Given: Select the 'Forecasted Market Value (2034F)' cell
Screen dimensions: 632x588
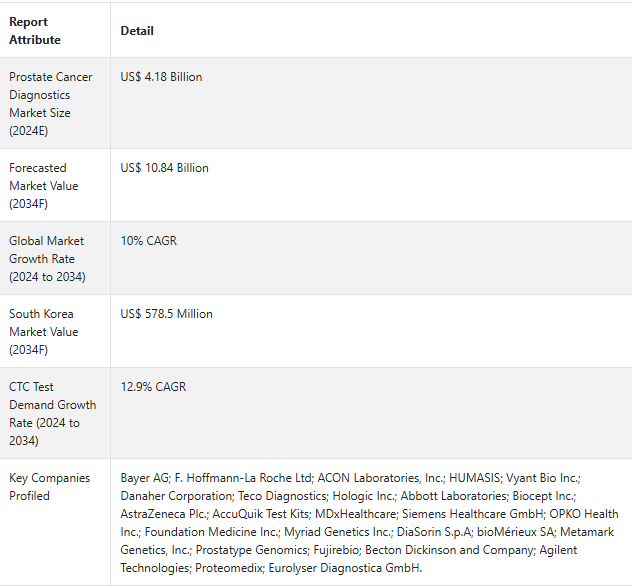Looking at the screenshot, I should pyautogui.click(x=44, y=186).
